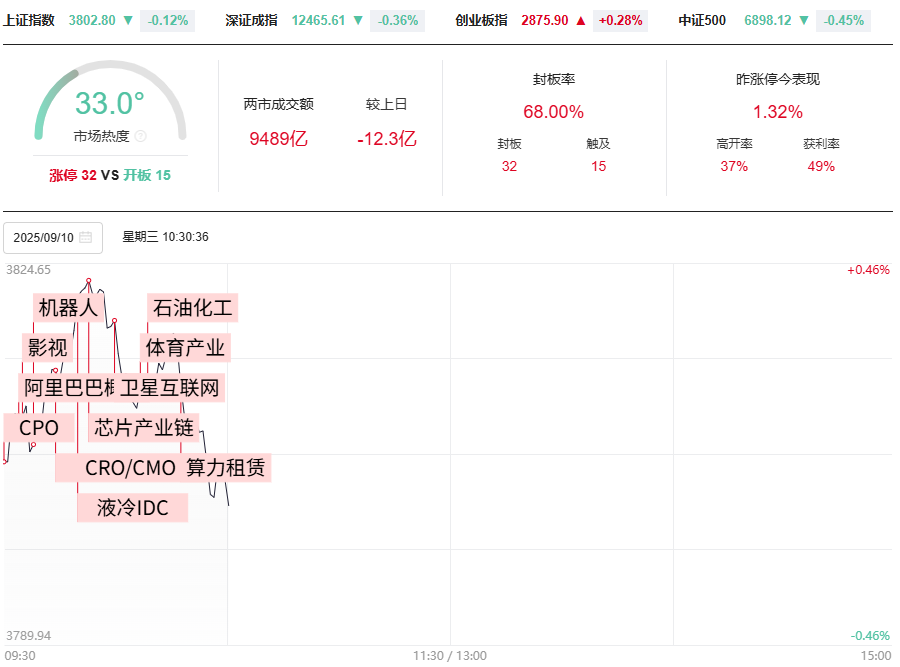Click the 68.00% 封板率 value

click(553, 111)
